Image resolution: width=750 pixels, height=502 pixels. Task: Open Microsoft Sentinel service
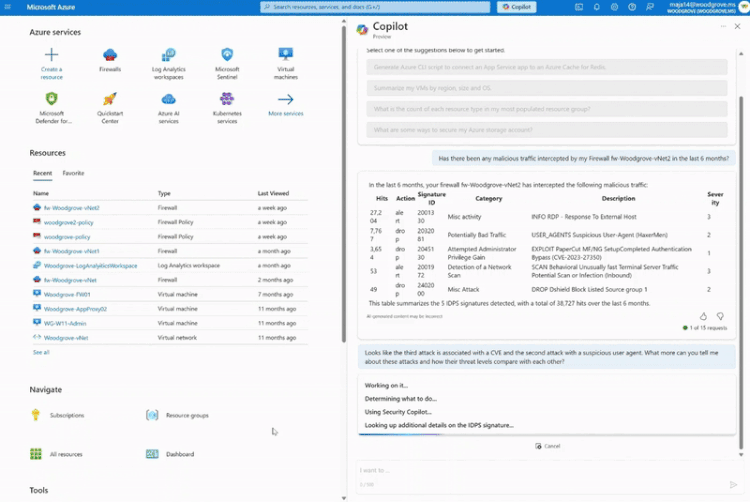227,64
